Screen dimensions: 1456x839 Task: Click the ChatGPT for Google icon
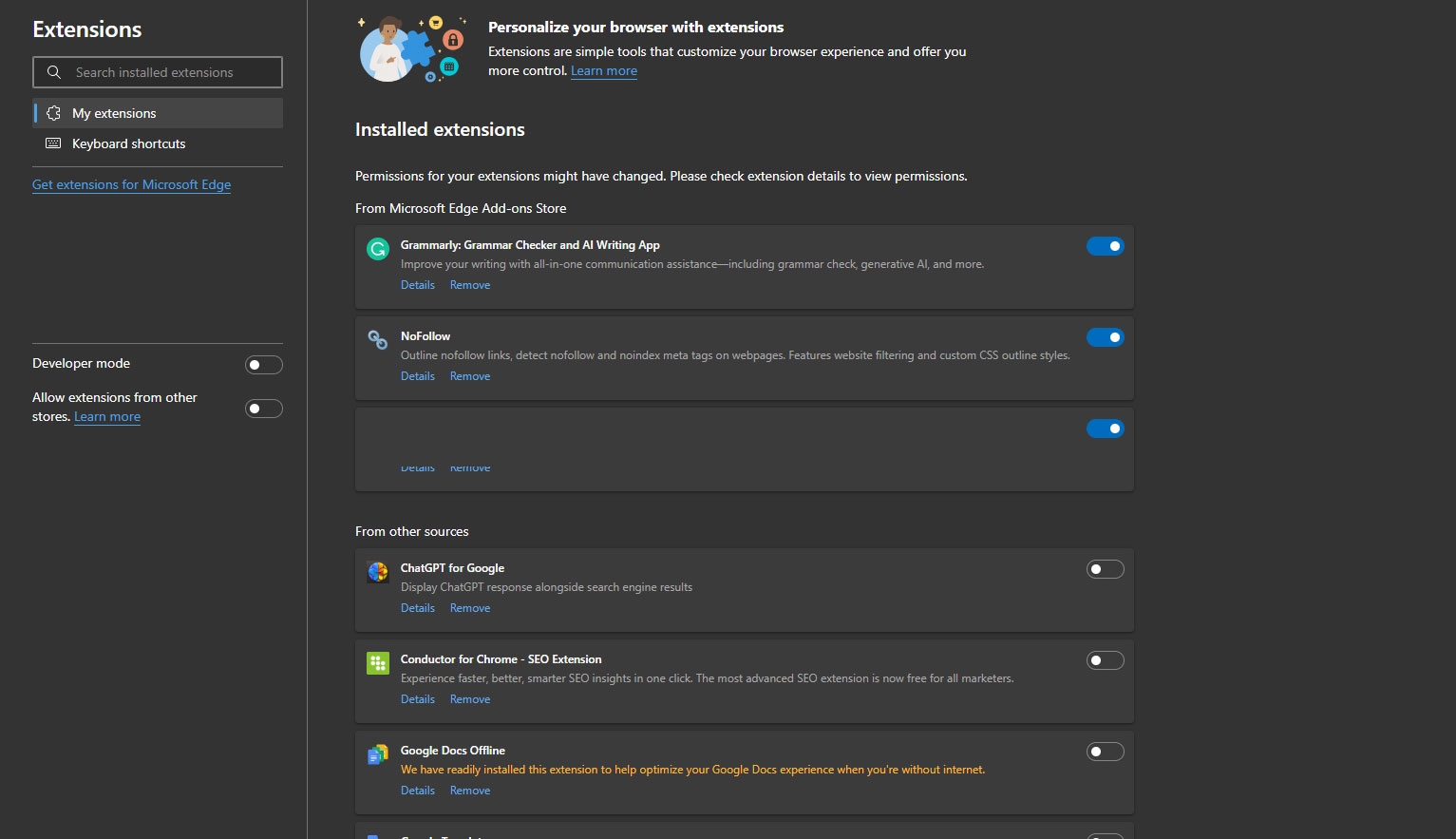pyautogui.click(x=377, y=572)
